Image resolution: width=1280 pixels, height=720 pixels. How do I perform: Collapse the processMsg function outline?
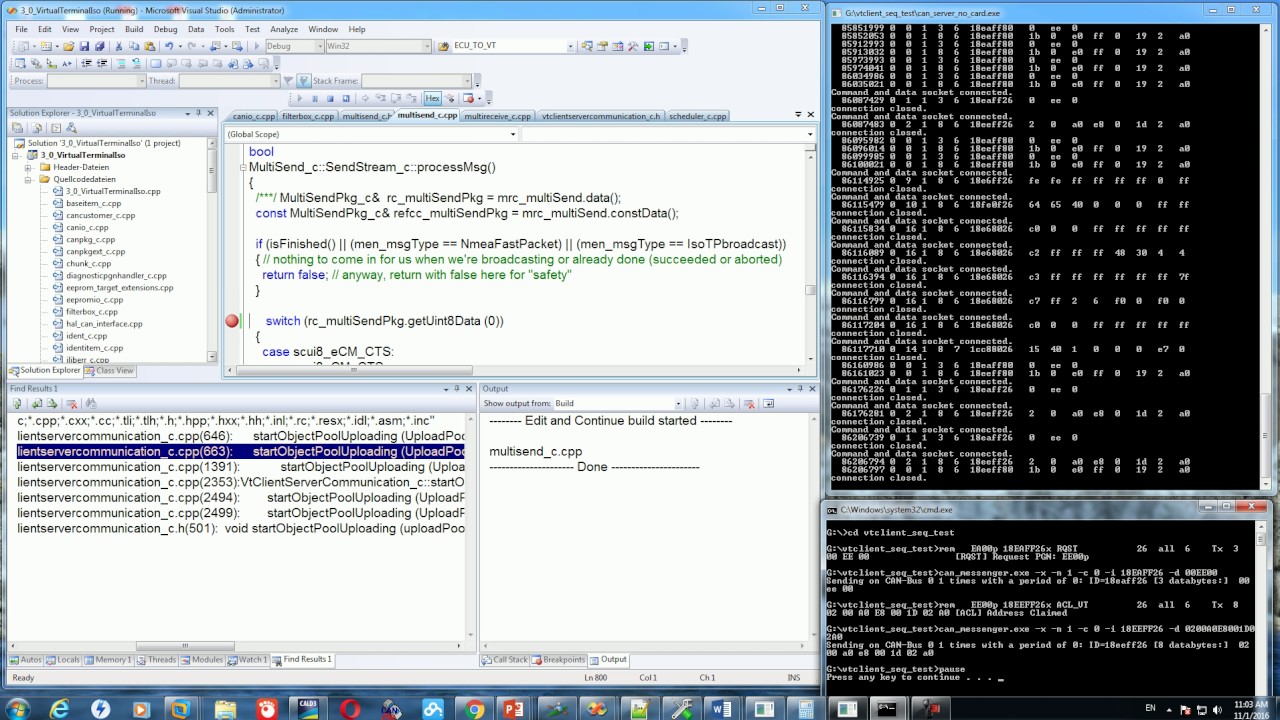click(243, 167)
